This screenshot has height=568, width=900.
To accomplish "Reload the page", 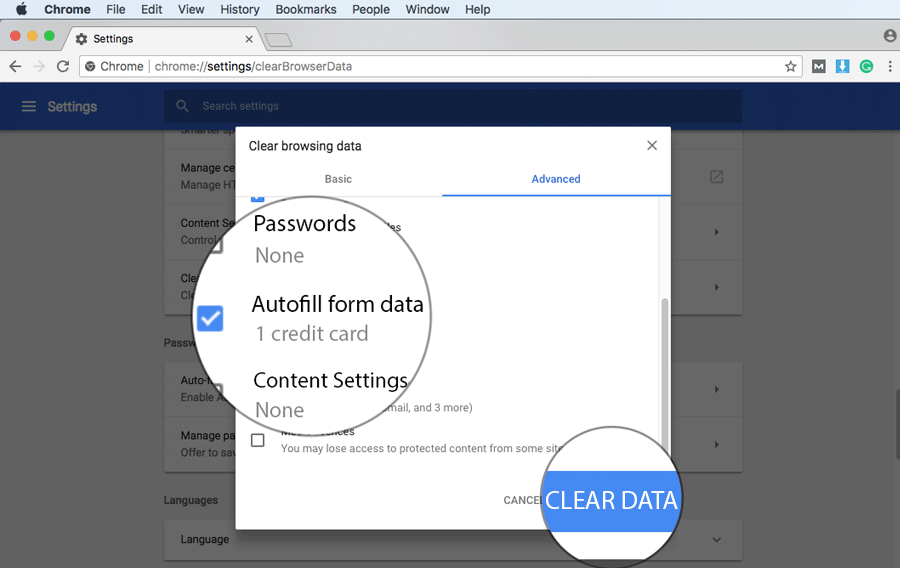I will click(x=63, y=67).
